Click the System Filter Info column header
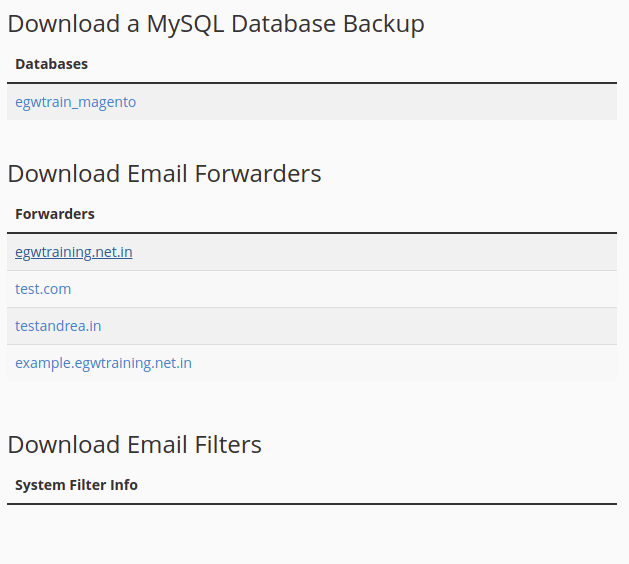Viewport: 629px width, 564px height. [76, 485]
